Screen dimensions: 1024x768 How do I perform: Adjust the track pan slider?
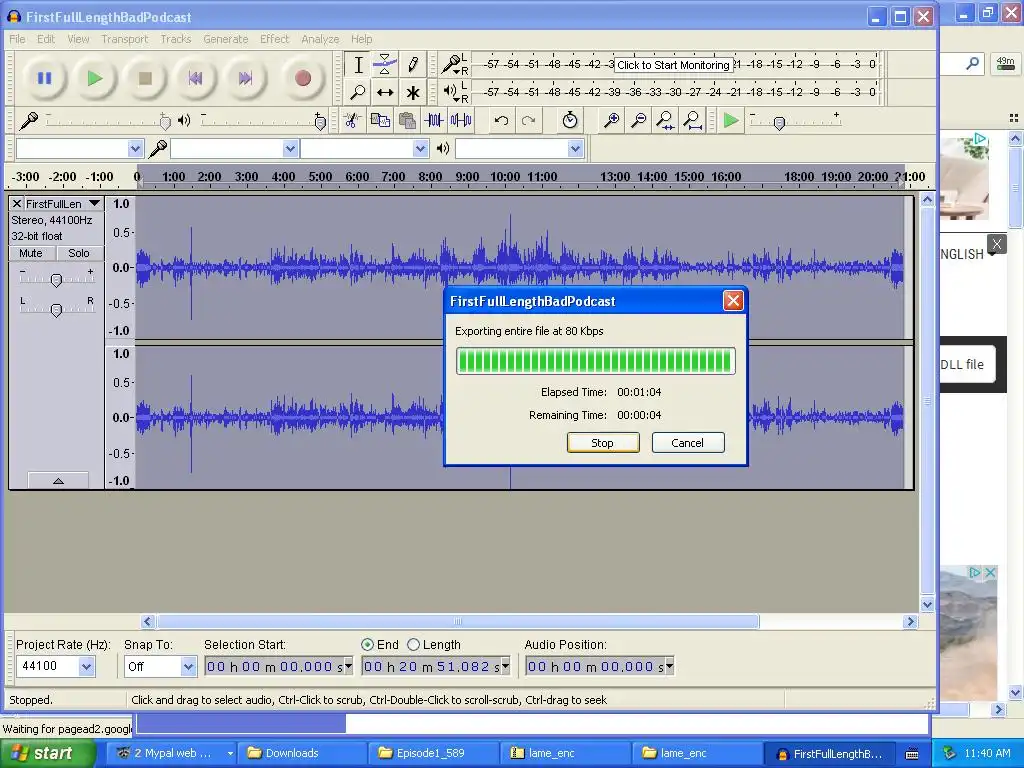pyautogui.click(x=56, y=309)
